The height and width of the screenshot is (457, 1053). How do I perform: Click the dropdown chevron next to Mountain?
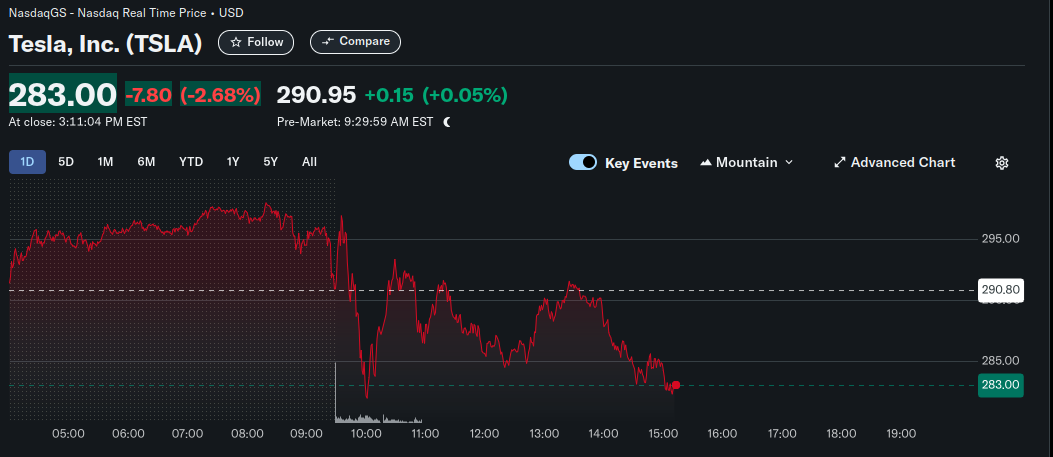pos(789,162)
